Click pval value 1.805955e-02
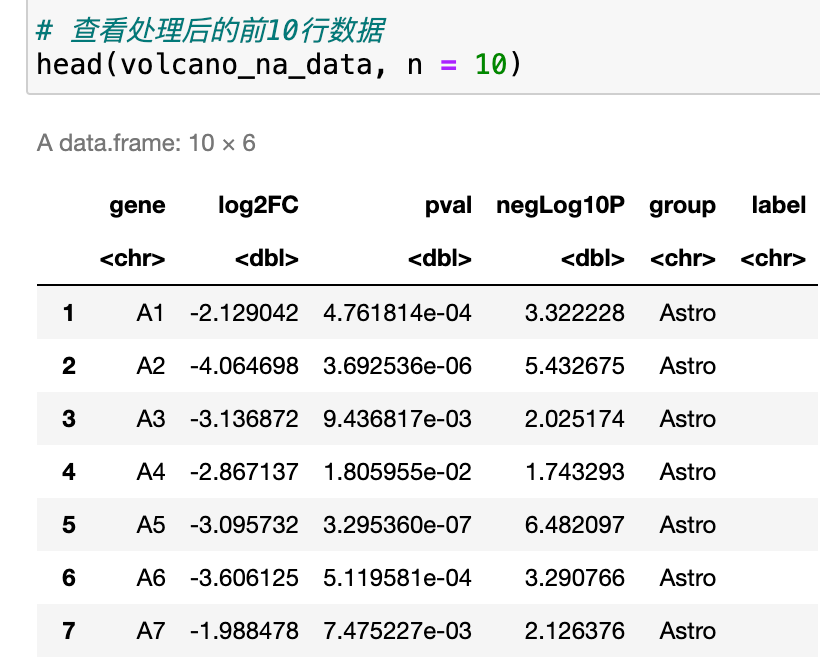 click(x=397, y=472)
